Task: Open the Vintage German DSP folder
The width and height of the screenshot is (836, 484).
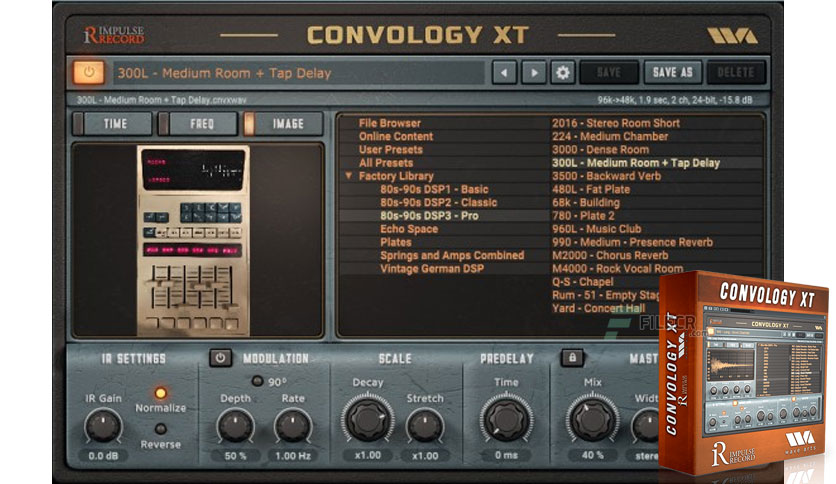Action: pyautogui.click(x=432, y=269)
